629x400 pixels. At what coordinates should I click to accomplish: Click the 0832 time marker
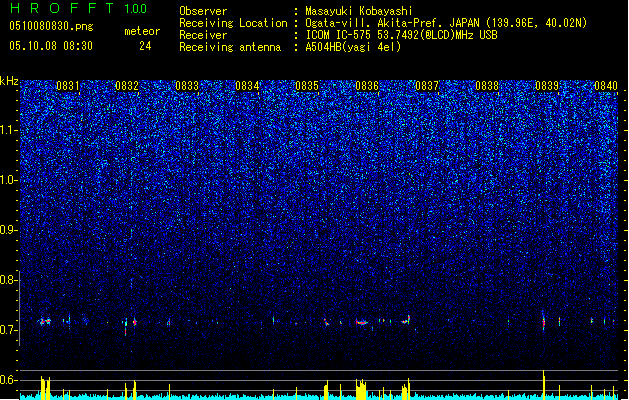pos(127,86)
